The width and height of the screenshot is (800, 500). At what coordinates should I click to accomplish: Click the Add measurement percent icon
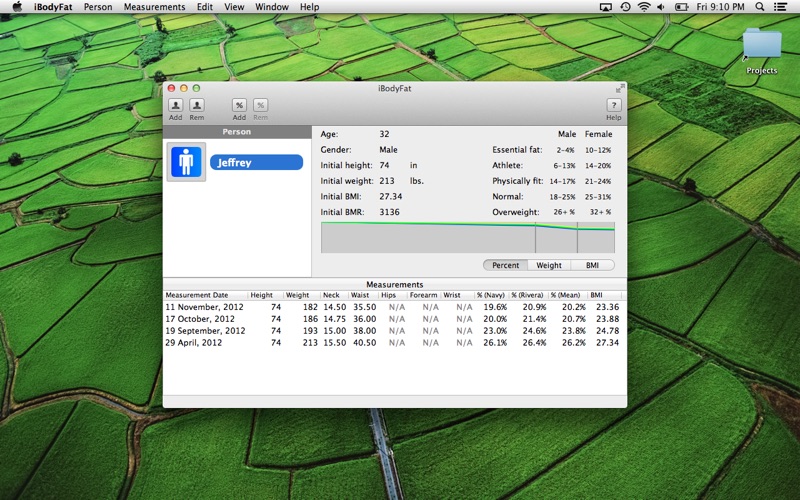pyautogui.click(x=239, y=105)
